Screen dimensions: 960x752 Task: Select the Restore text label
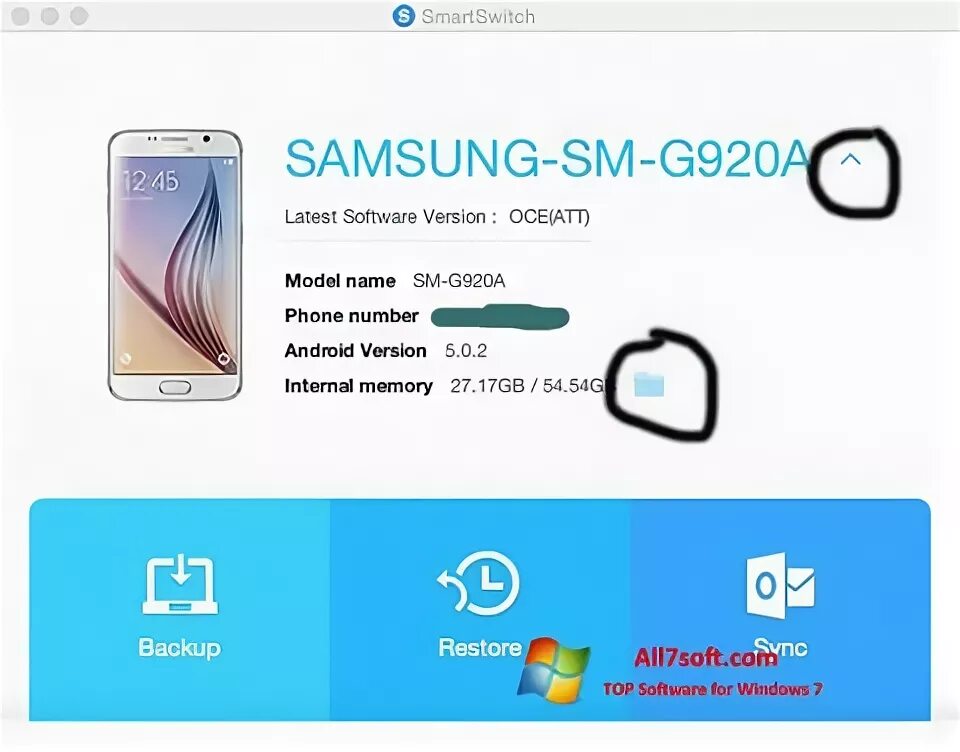point(480,647)
